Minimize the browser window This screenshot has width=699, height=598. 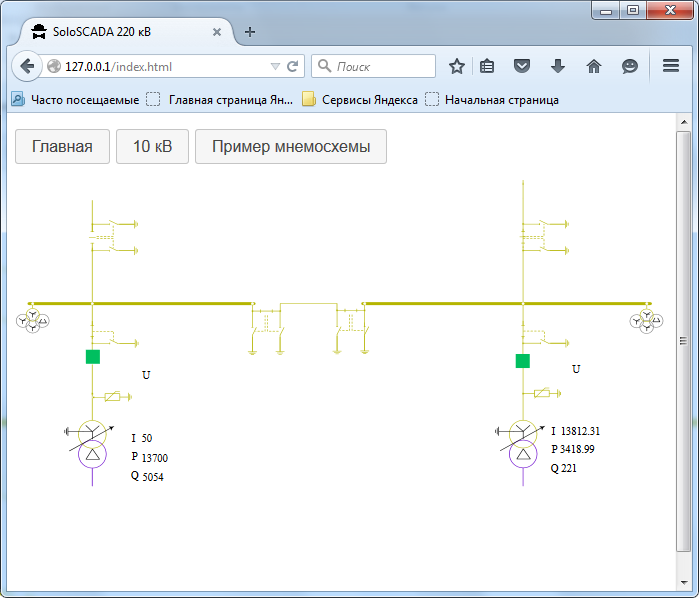(605, 11)
